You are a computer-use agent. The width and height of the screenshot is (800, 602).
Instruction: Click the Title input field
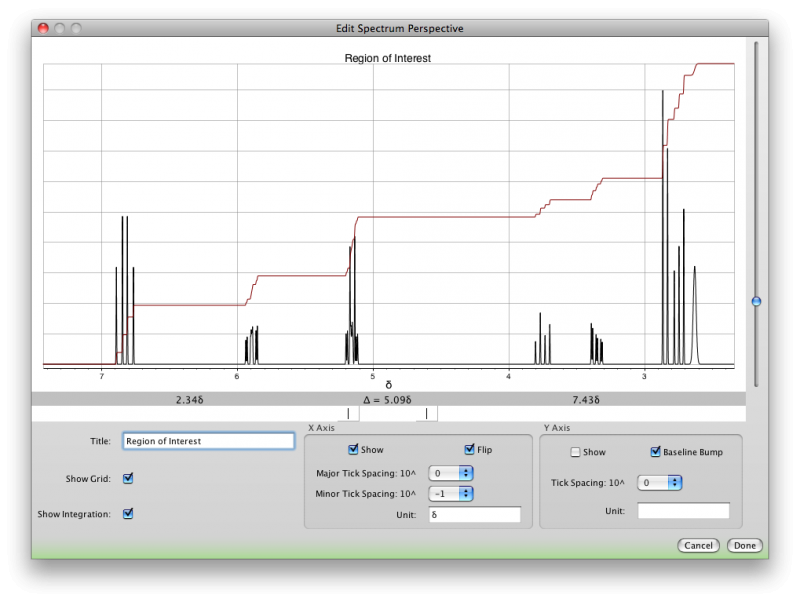click(x=209, y=441)
